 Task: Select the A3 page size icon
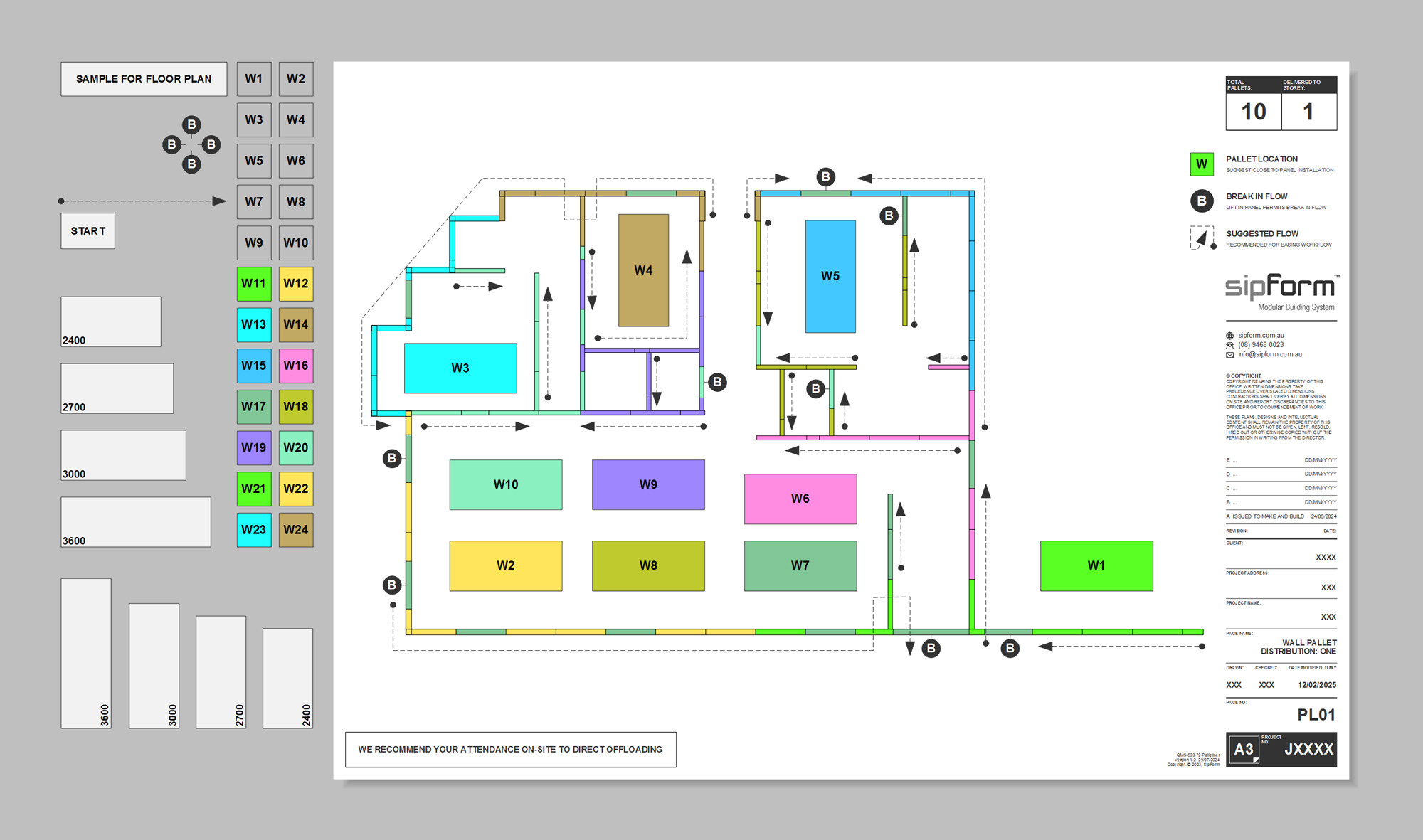[x=1244, y=749]
